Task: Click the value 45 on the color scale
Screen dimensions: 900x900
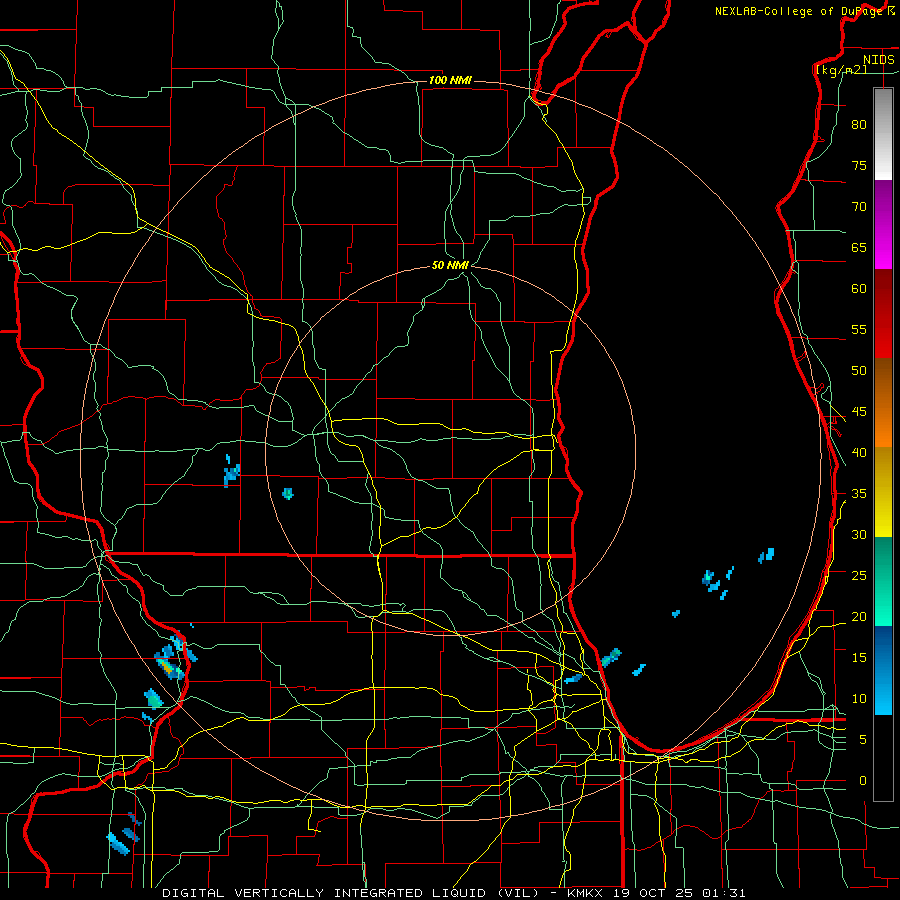Action: [x=859, y=412]
